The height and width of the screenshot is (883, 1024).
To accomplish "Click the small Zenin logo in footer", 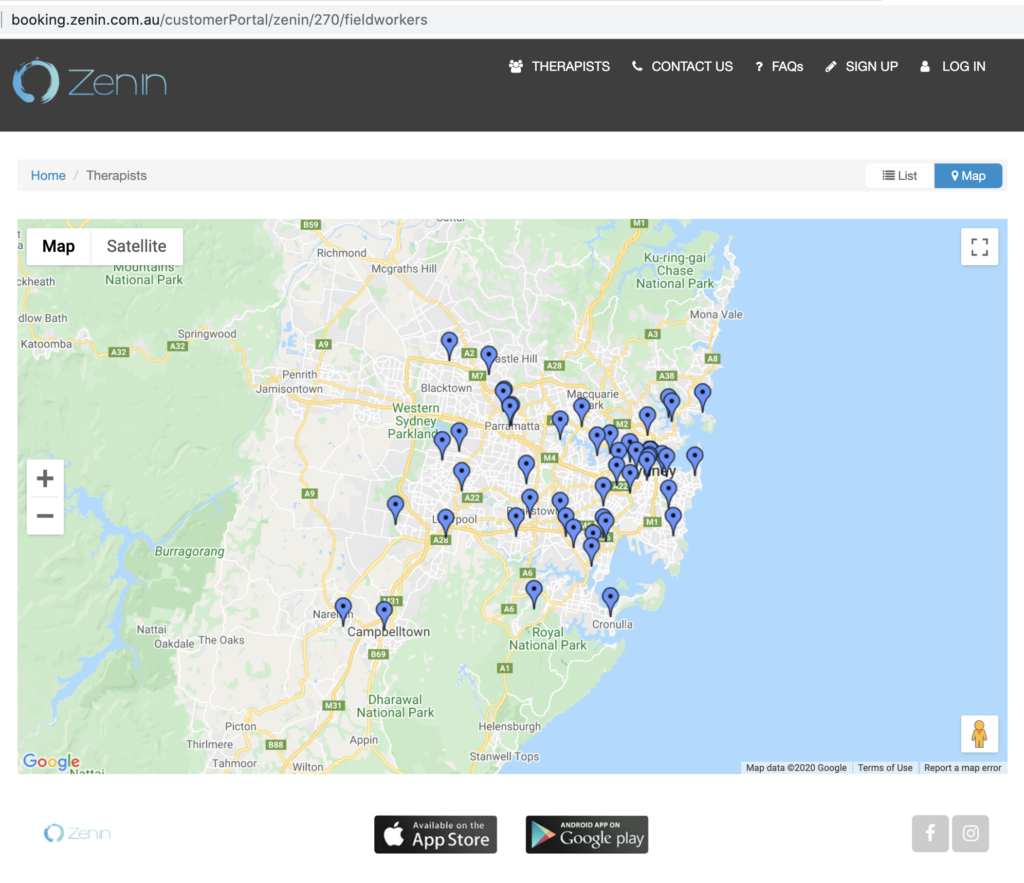I will pyautogui.click(x=77, y=833).
